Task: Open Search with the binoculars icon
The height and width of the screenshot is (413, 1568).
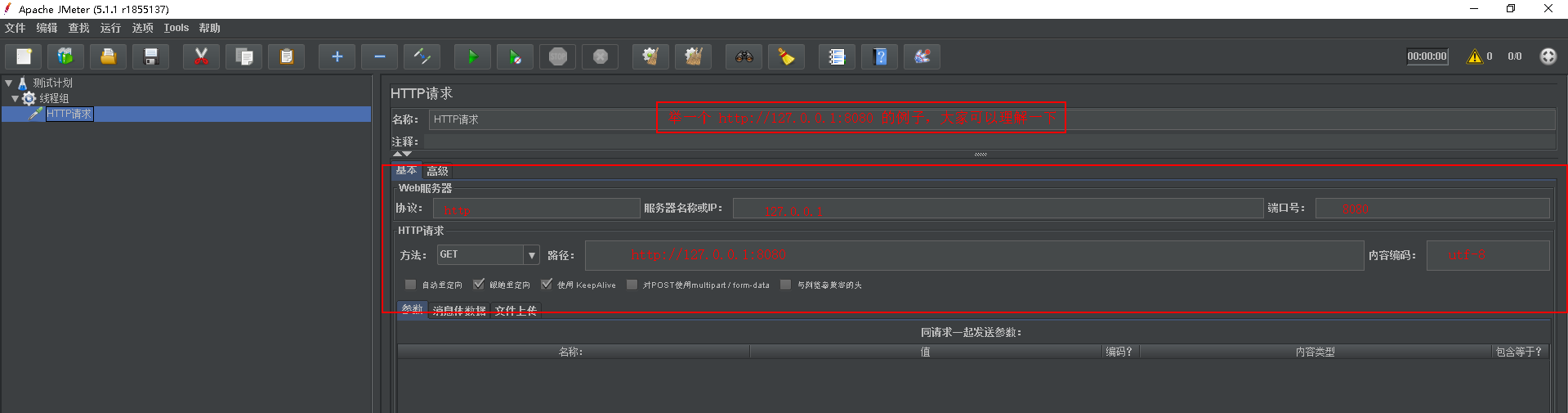Action: (x=744, y=56)
